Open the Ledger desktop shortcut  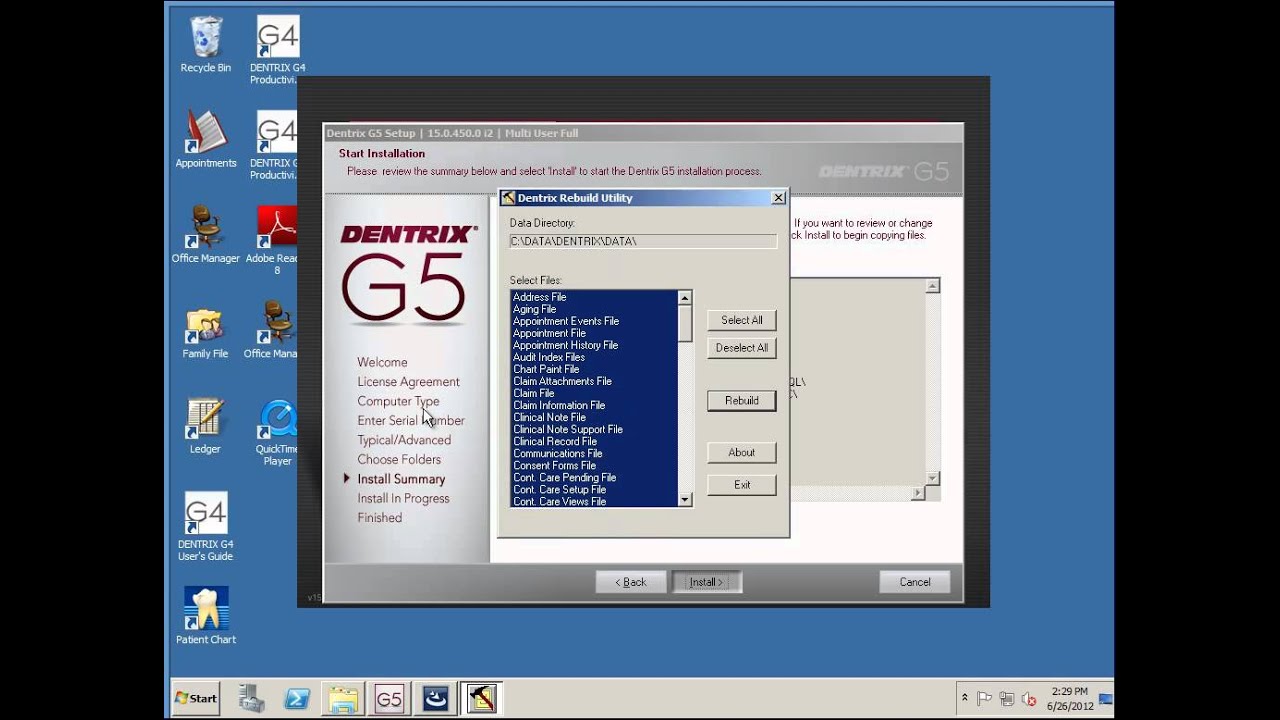pos(205,425)
